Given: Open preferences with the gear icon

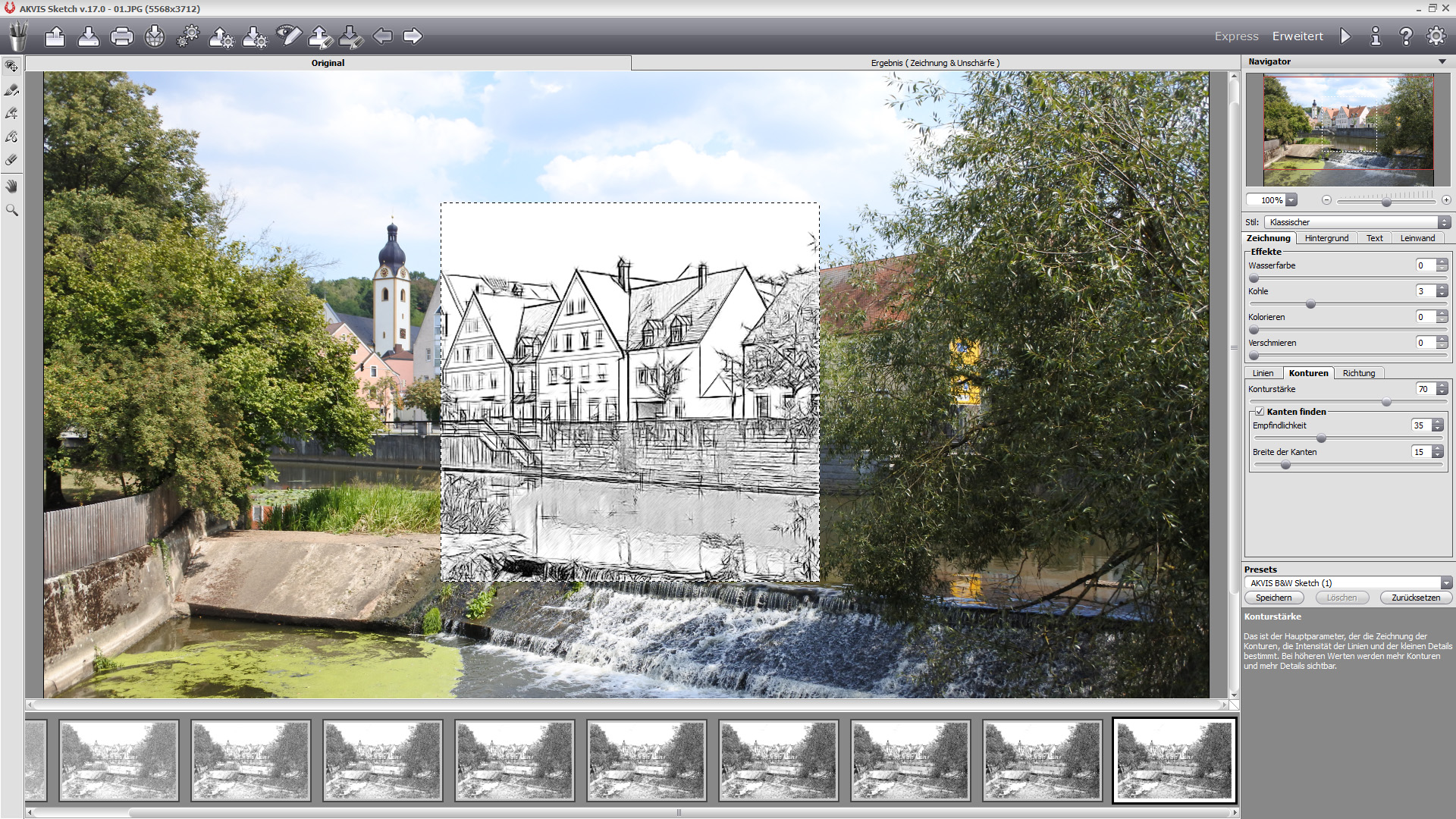Looking at the screenshot, I should point(1436,36).
